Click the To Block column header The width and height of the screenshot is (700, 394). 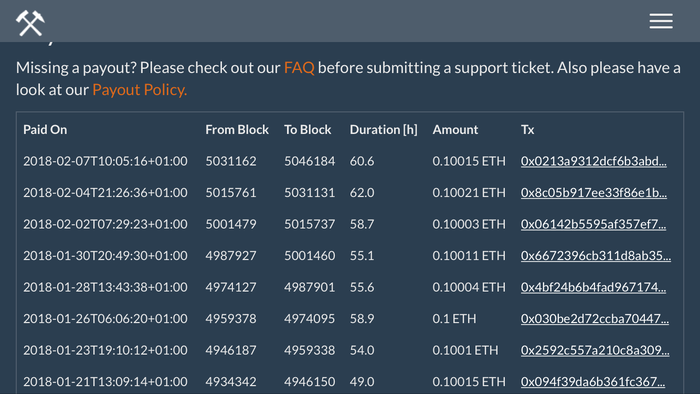click(x=308, y=129)
